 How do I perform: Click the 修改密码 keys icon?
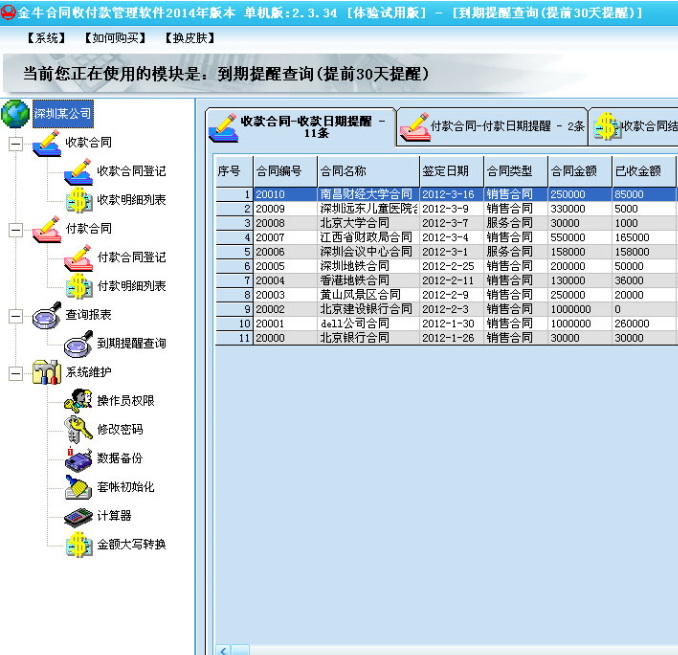[79, 429]
